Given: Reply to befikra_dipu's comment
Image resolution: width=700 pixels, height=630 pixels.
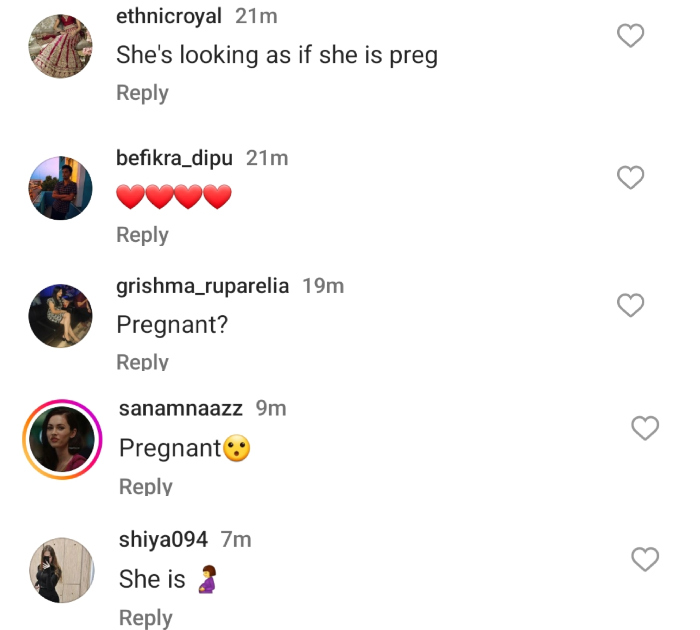Looking at the screenshot, I should (142, 235).
